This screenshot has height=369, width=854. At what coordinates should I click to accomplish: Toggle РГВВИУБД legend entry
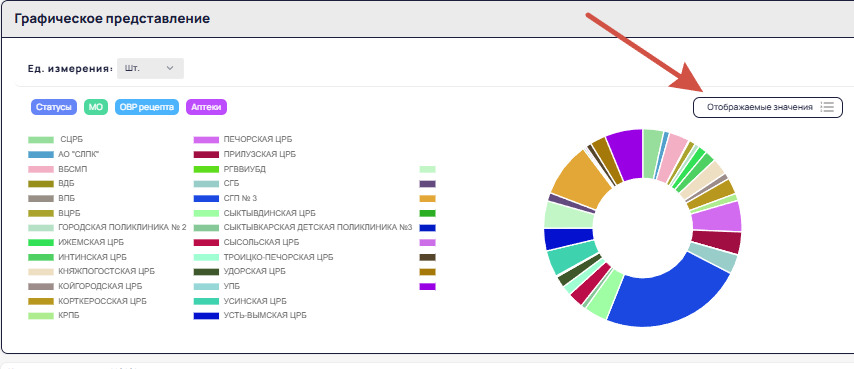230,169
